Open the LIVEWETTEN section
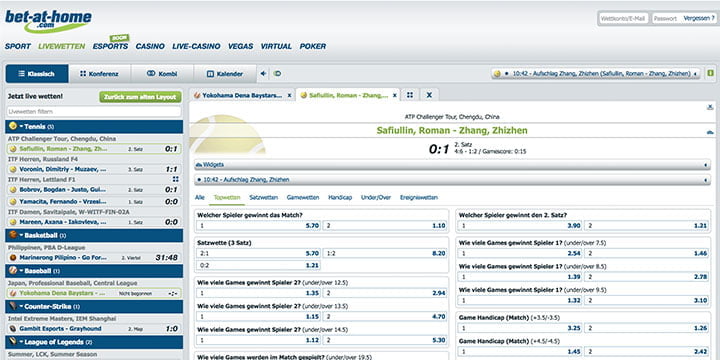720x360 pixels. [x=62, y=46]
